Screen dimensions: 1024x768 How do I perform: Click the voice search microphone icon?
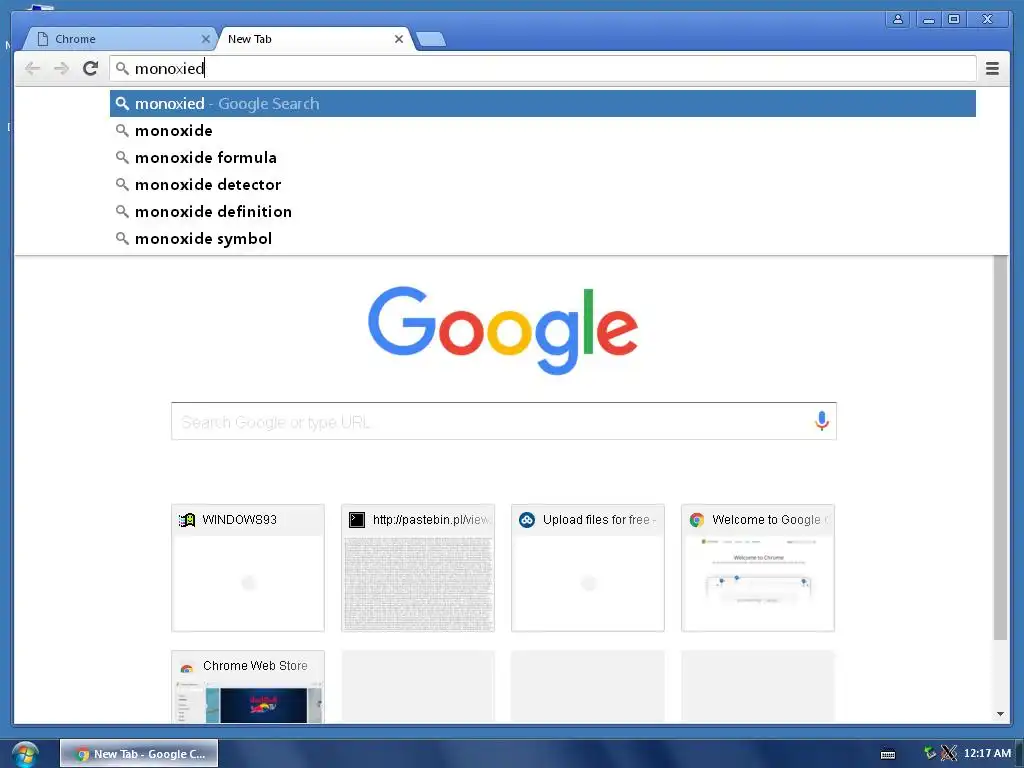822,421
